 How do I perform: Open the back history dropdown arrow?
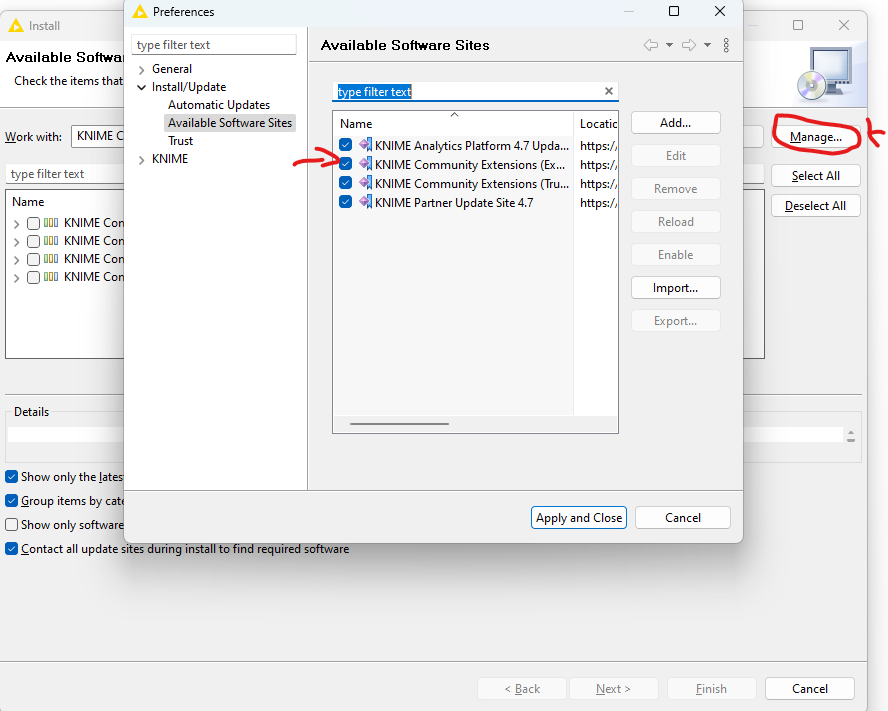(669, 45)
